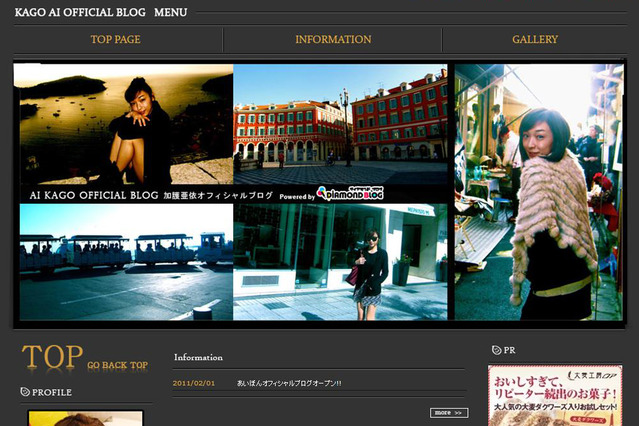Click the circular icon beside PROFILE
The height and width of the screenshot is (426, 639).
(25, 392)
